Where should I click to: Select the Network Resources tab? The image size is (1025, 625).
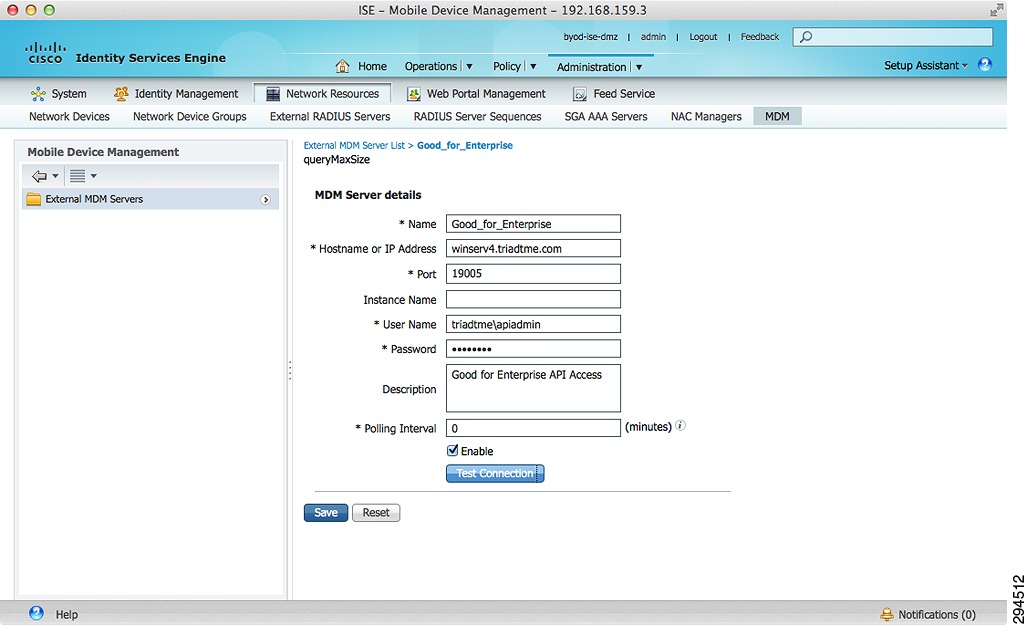pos(323,93)
